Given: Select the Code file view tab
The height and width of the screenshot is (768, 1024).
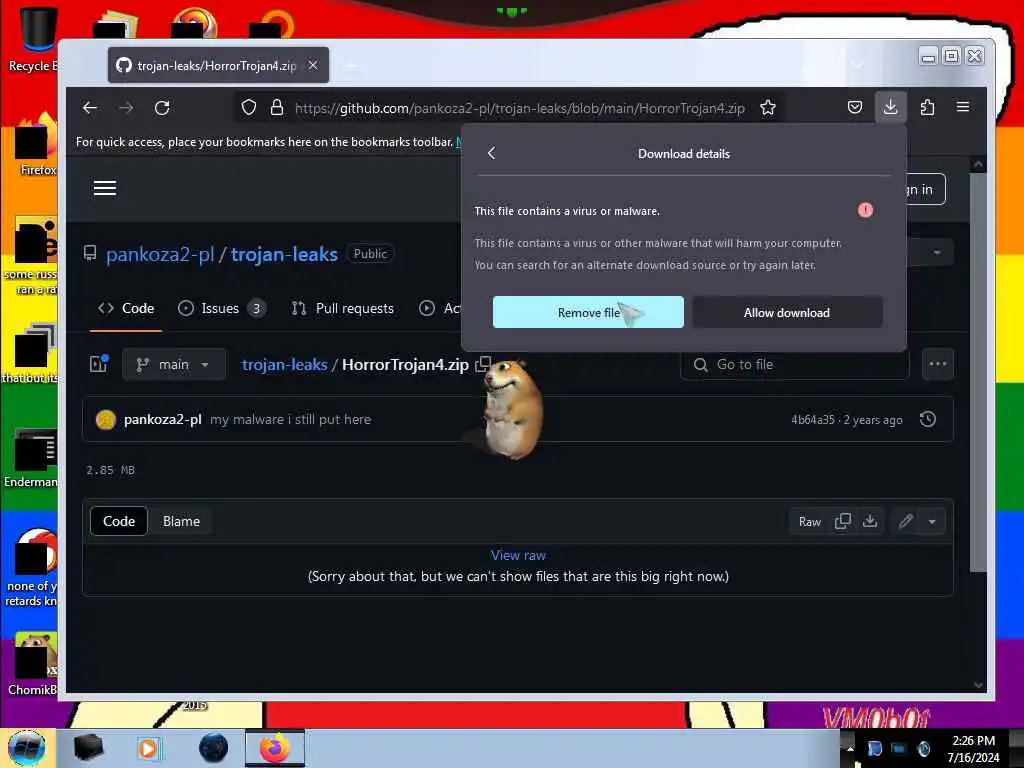Looking at the screenshot, I should click(119, 521).
